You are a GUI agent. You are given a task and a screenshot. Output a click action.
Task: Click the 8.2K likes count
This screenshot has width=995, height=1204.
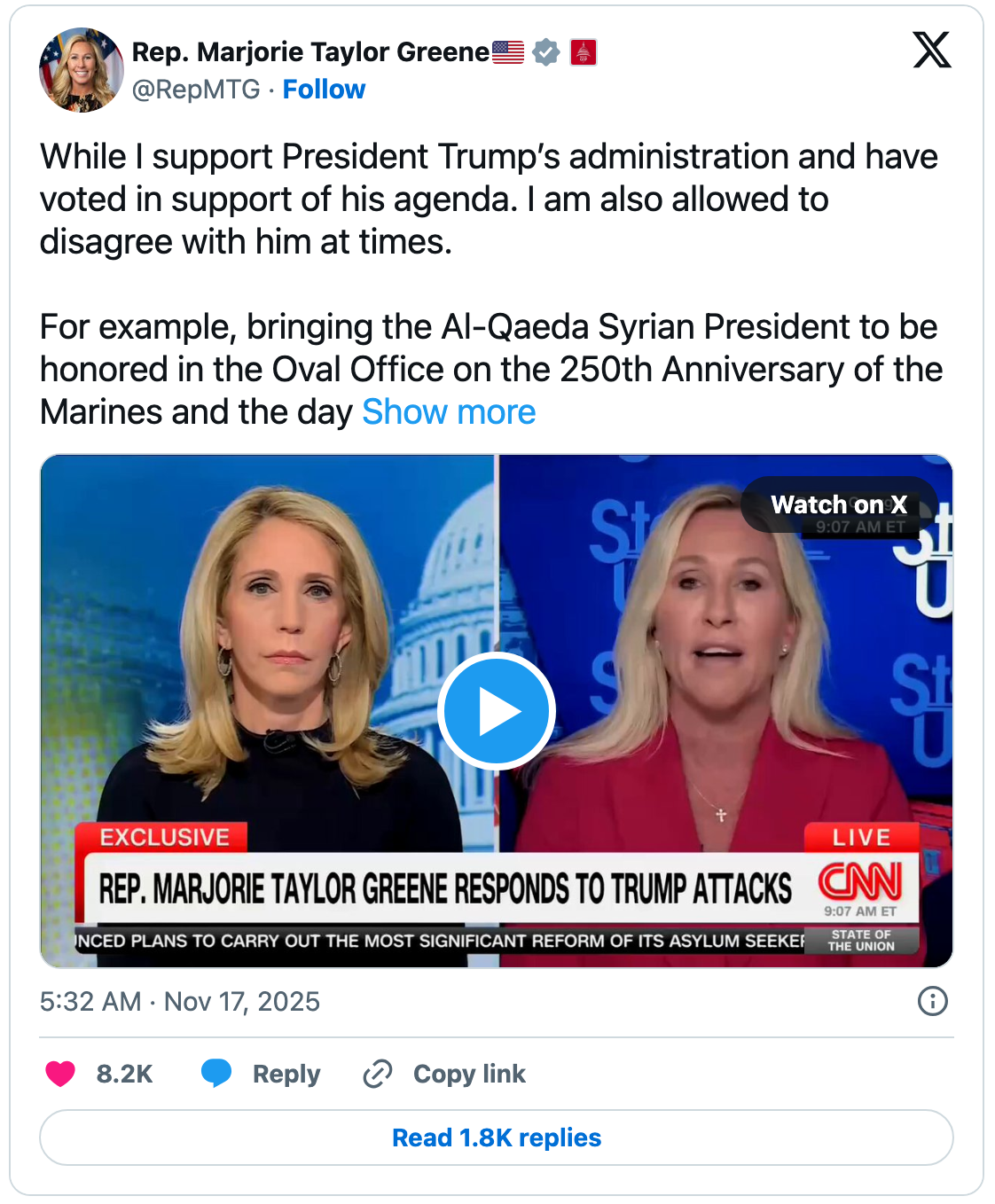coord(124,1074)
